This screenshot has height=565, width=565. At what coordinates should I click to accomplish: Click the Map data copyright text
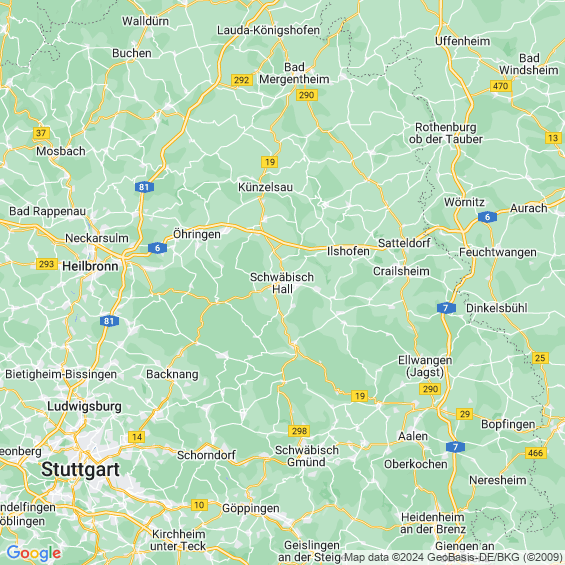pyautogui.click(x=454, y=557)
